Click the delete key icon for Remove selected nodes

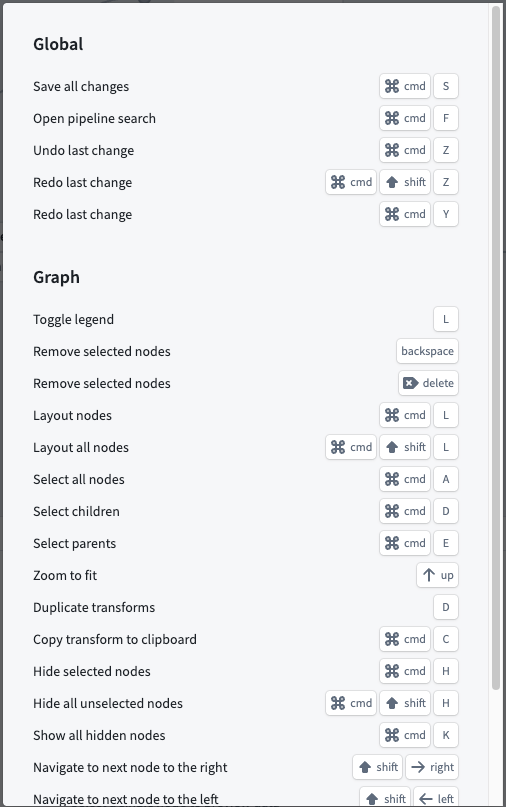[x=410, y=383]
